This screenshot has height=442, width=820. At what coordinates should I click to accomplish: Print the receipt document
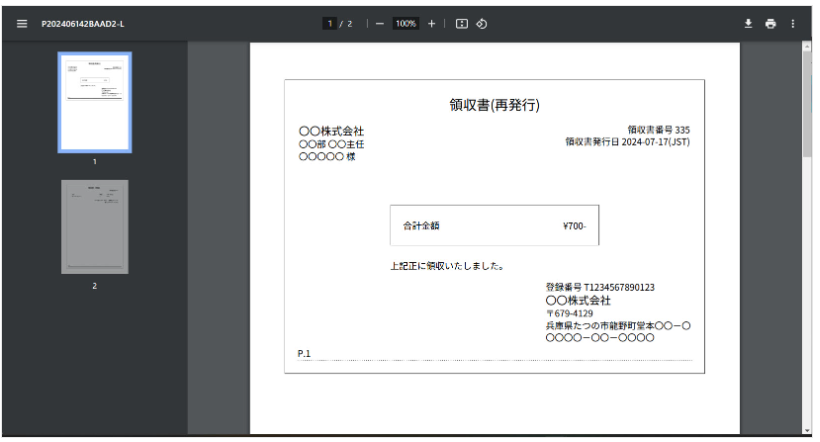pos(770,23)
